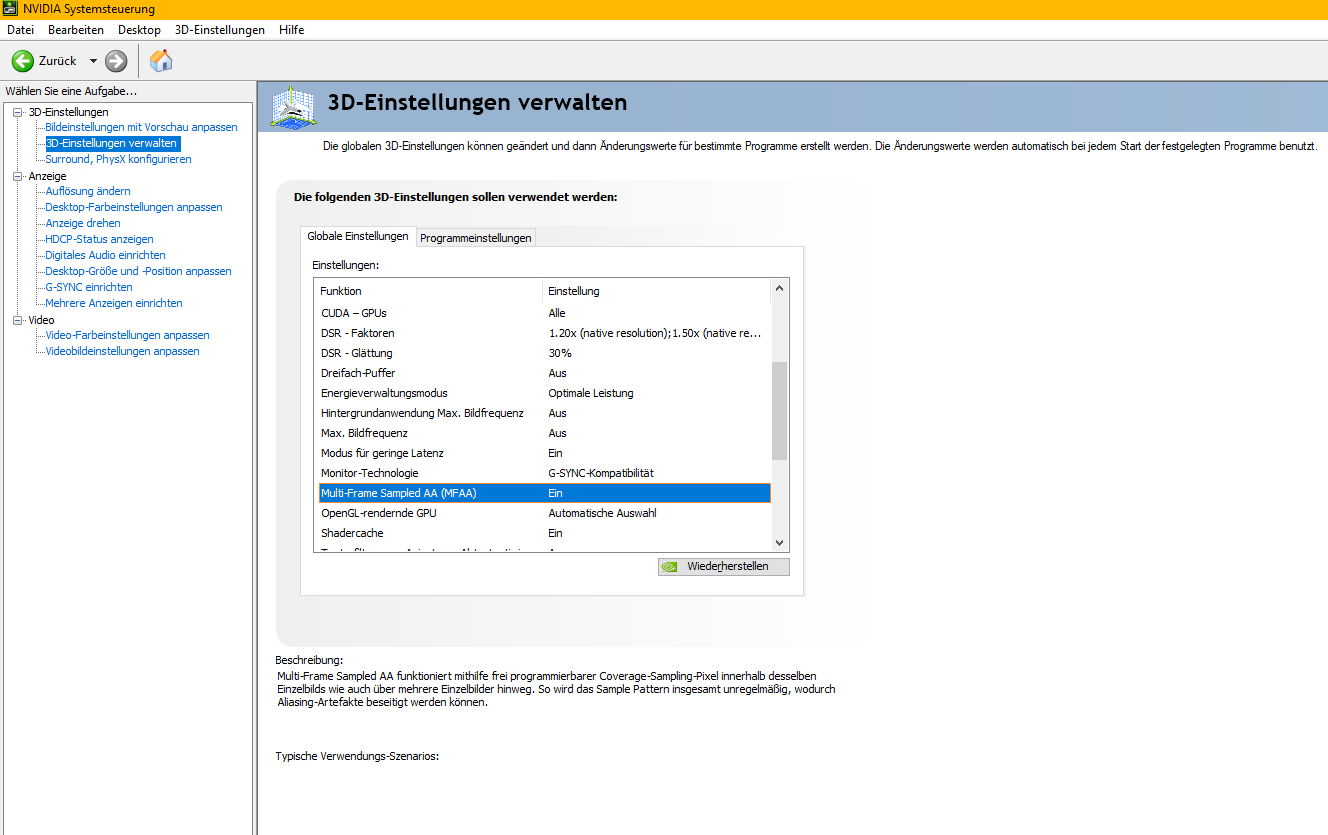Click the Wiederherstellen button
Viewport: 1328px width, 835px height.
click(723, 566)
